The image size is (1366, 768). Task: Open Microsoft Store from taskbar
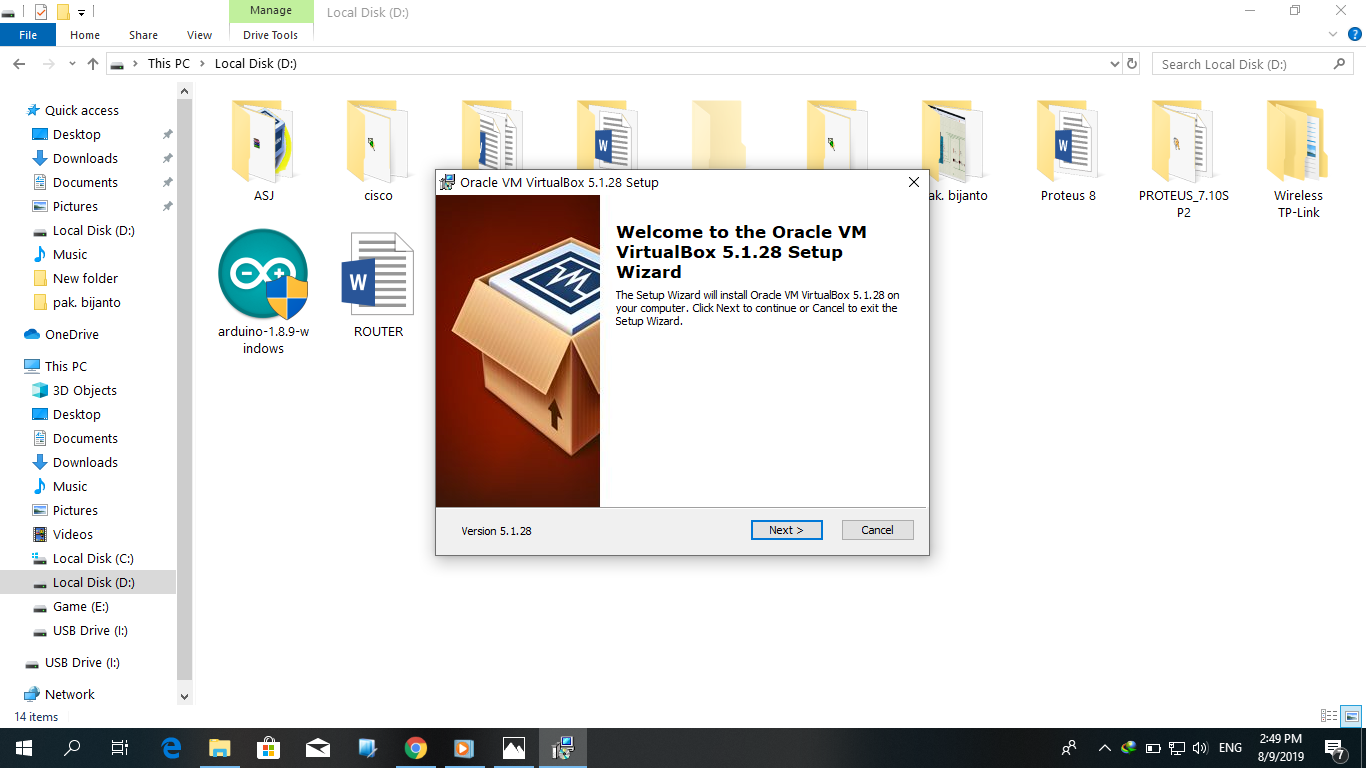(269, 748)
